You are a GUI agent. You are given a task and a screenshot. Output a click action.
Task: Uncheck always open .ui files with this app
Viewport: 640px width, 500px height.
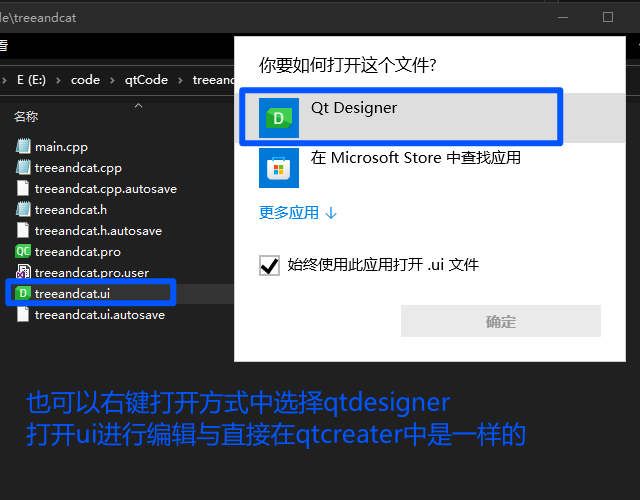(269, 265)
